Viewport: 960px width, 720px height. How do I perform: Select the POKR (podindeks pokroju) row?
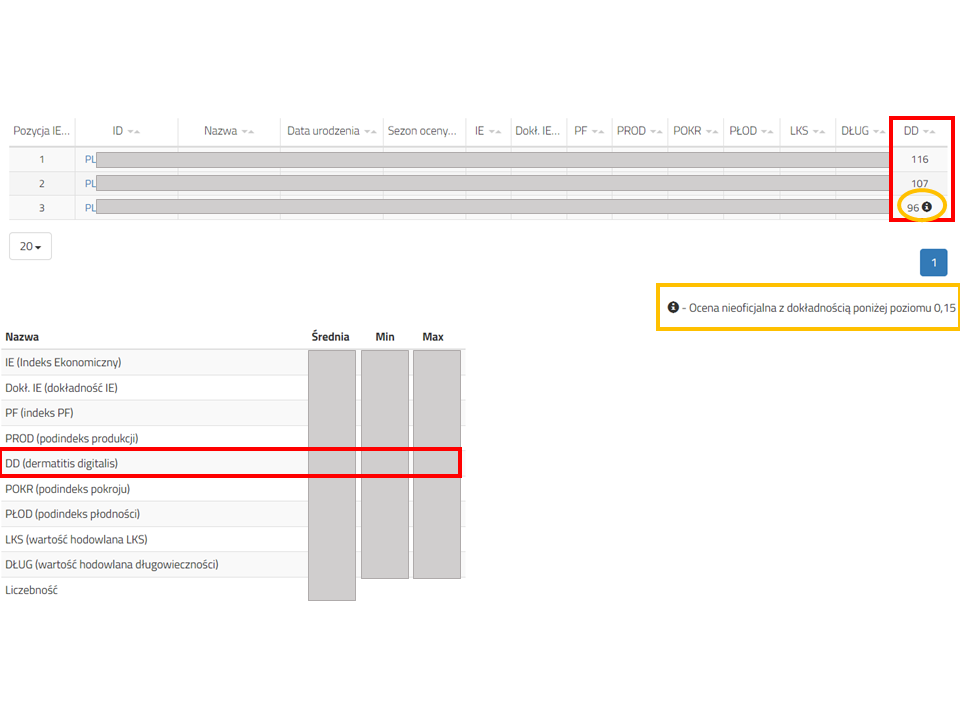click(x=233, y=489)
